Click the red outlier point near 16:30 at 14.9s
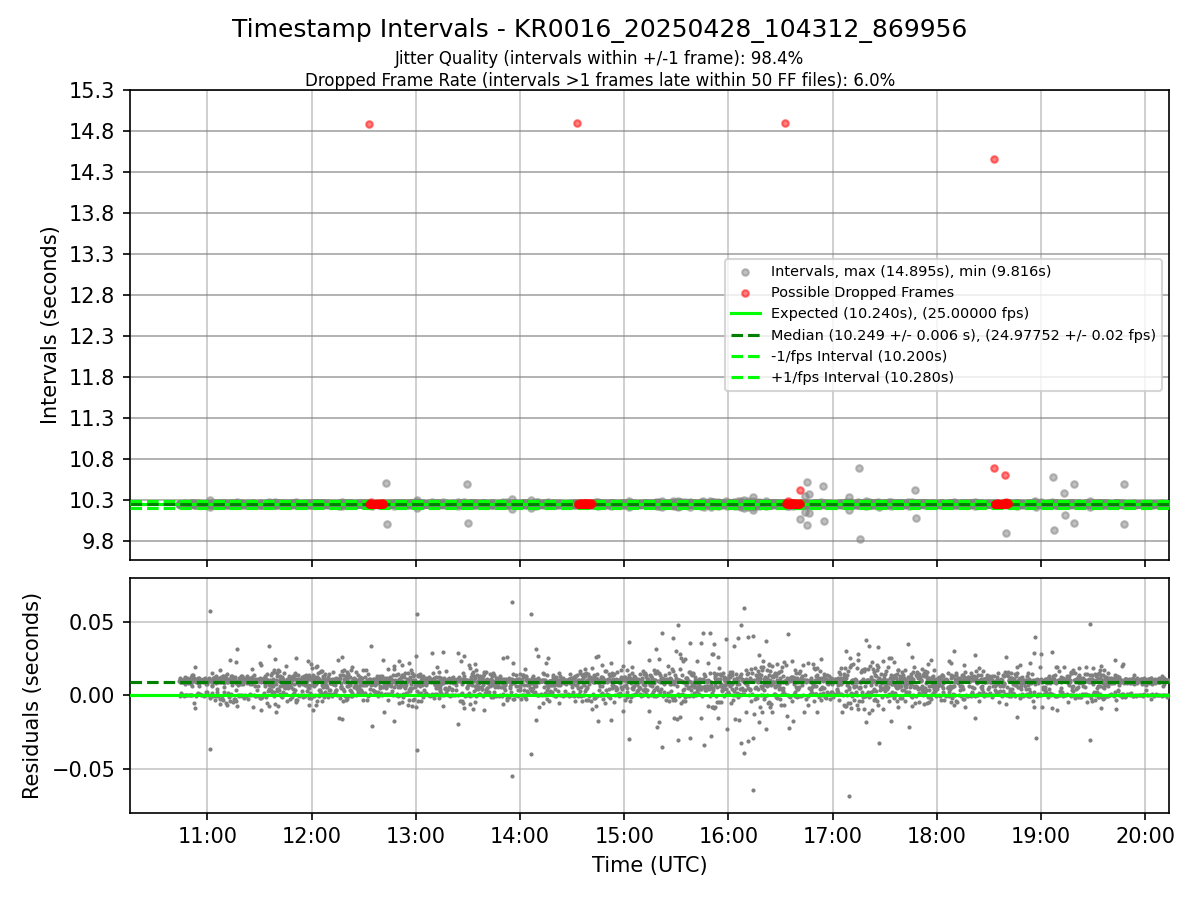Viewport: 1200px width, 900px height. 785,123
